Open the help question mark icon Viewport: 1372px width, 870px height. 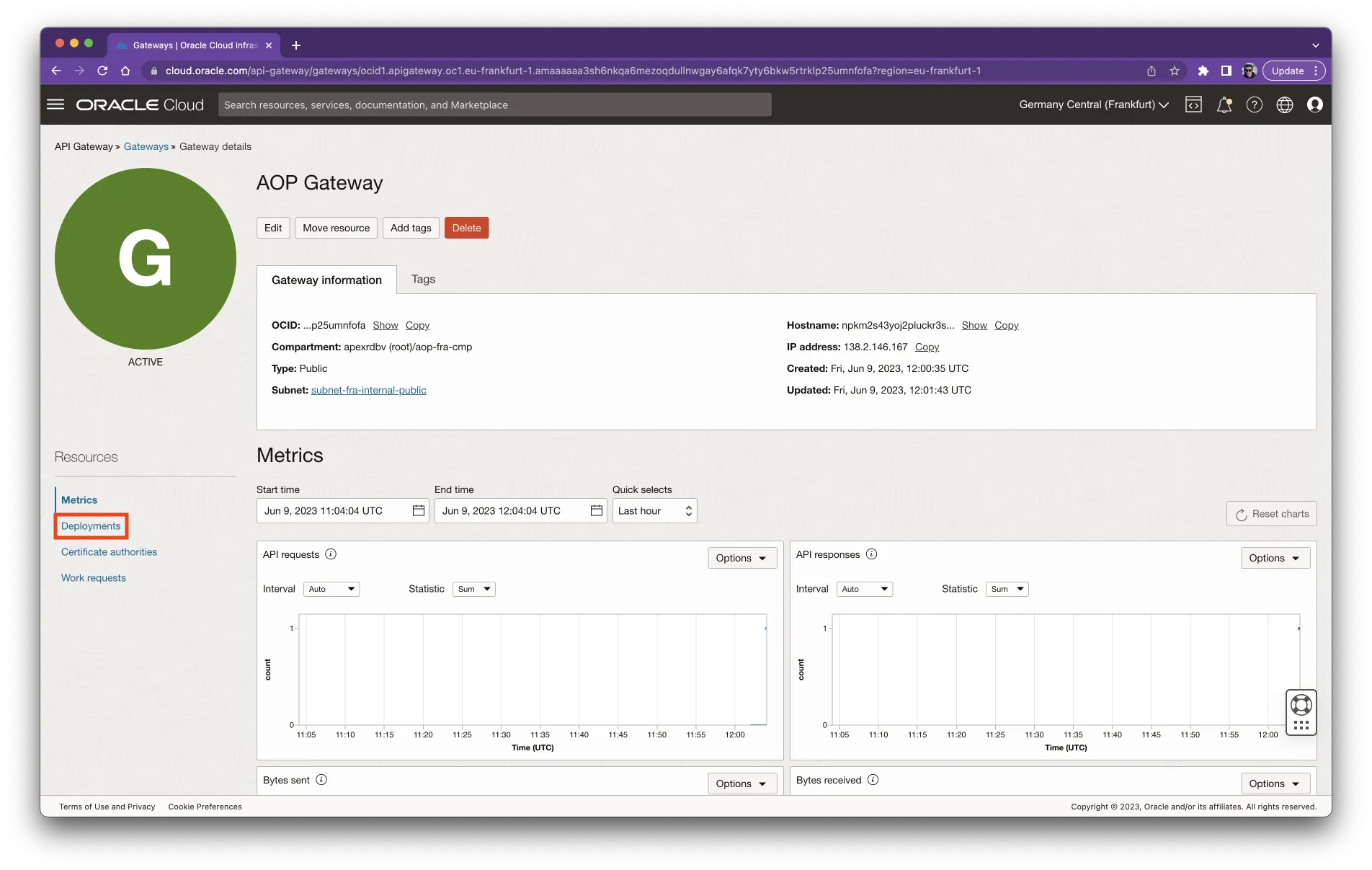[1255, 105]
